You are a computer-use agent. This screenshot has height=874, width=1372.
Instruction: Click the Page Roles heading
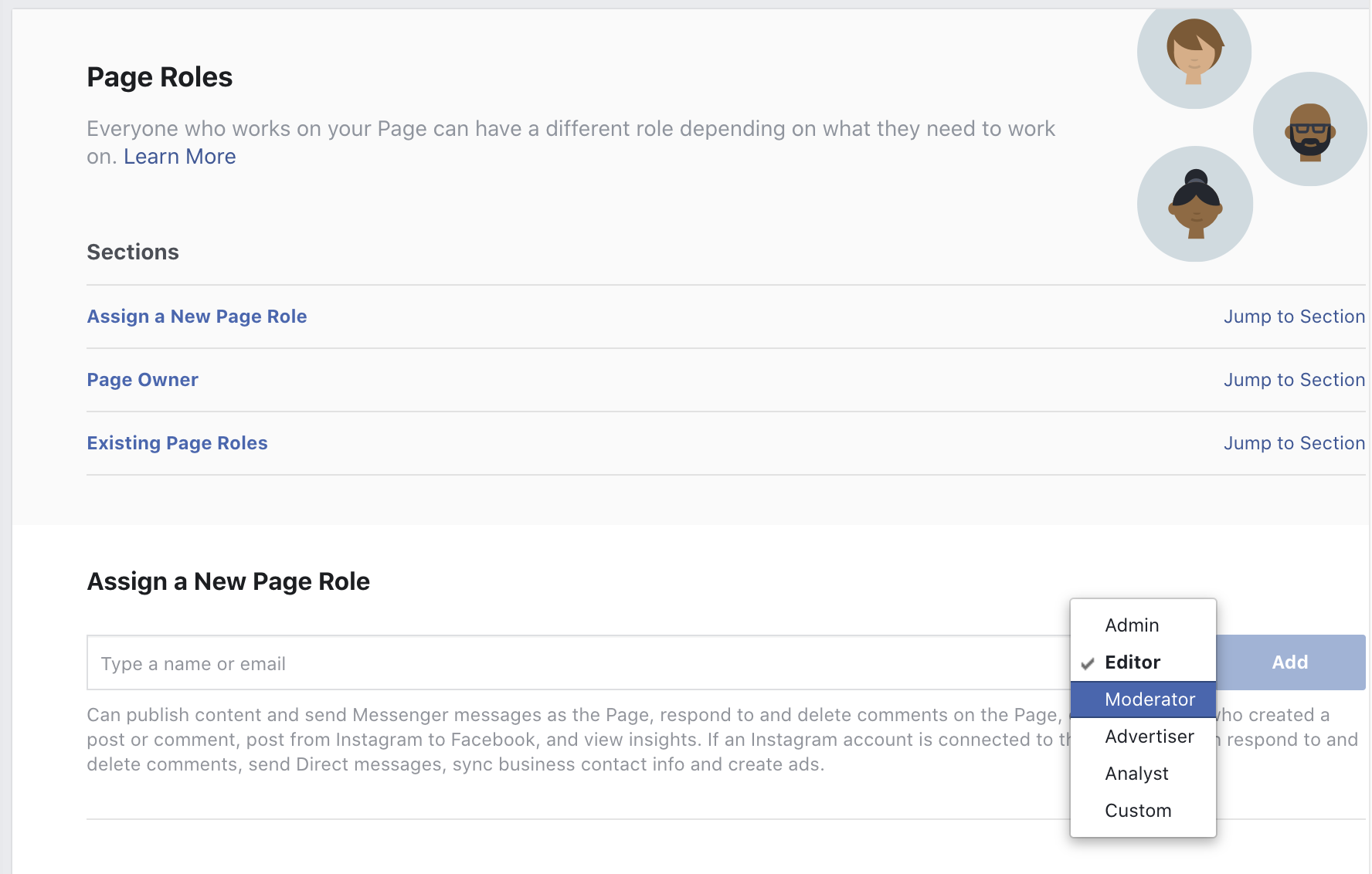click(160, 77)
